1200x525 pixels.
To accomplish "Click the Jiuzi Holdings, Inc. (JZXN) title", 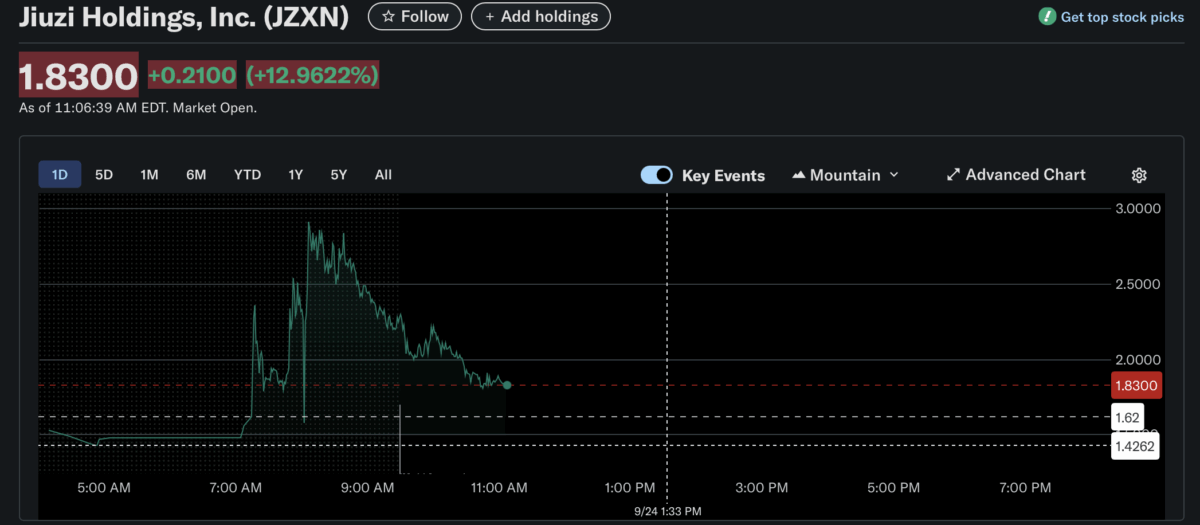I will click(184, 16).
